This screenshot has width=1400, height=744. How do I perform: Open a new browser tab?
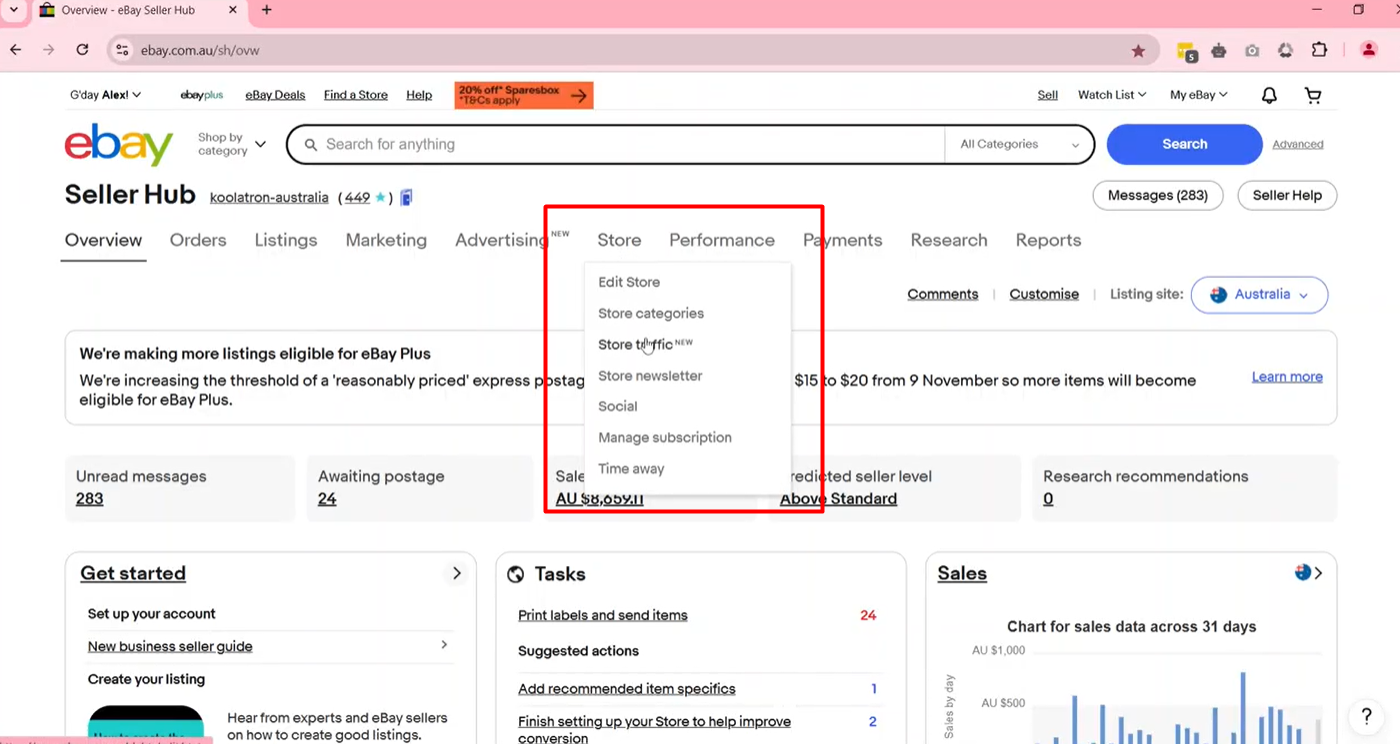pos(266,10)
